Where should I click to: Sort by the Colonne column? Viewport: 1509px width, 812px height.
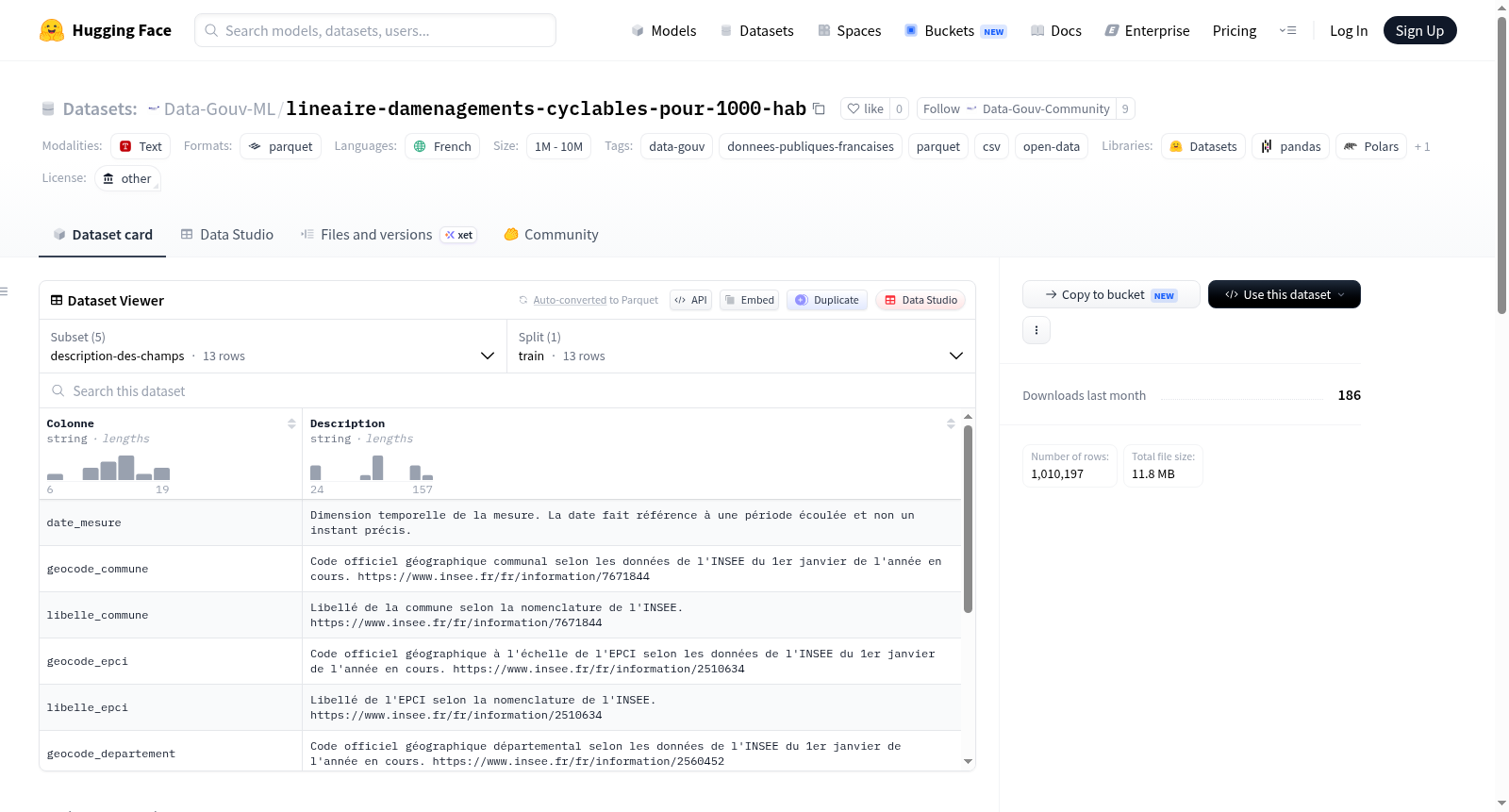(291, 423)
